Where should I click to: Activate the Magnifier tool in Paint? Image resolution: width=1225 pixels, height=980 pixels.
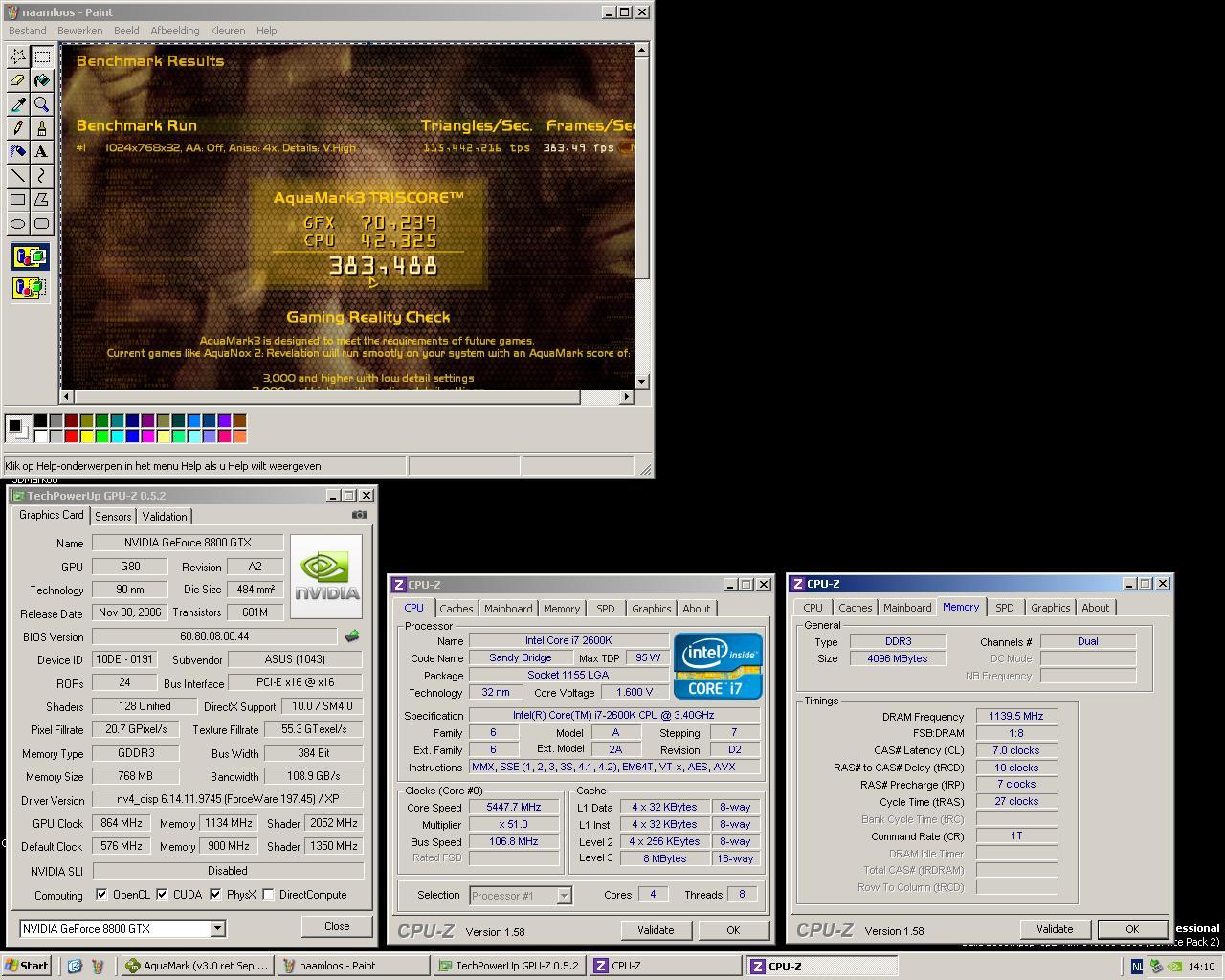(x=41, y=104)
